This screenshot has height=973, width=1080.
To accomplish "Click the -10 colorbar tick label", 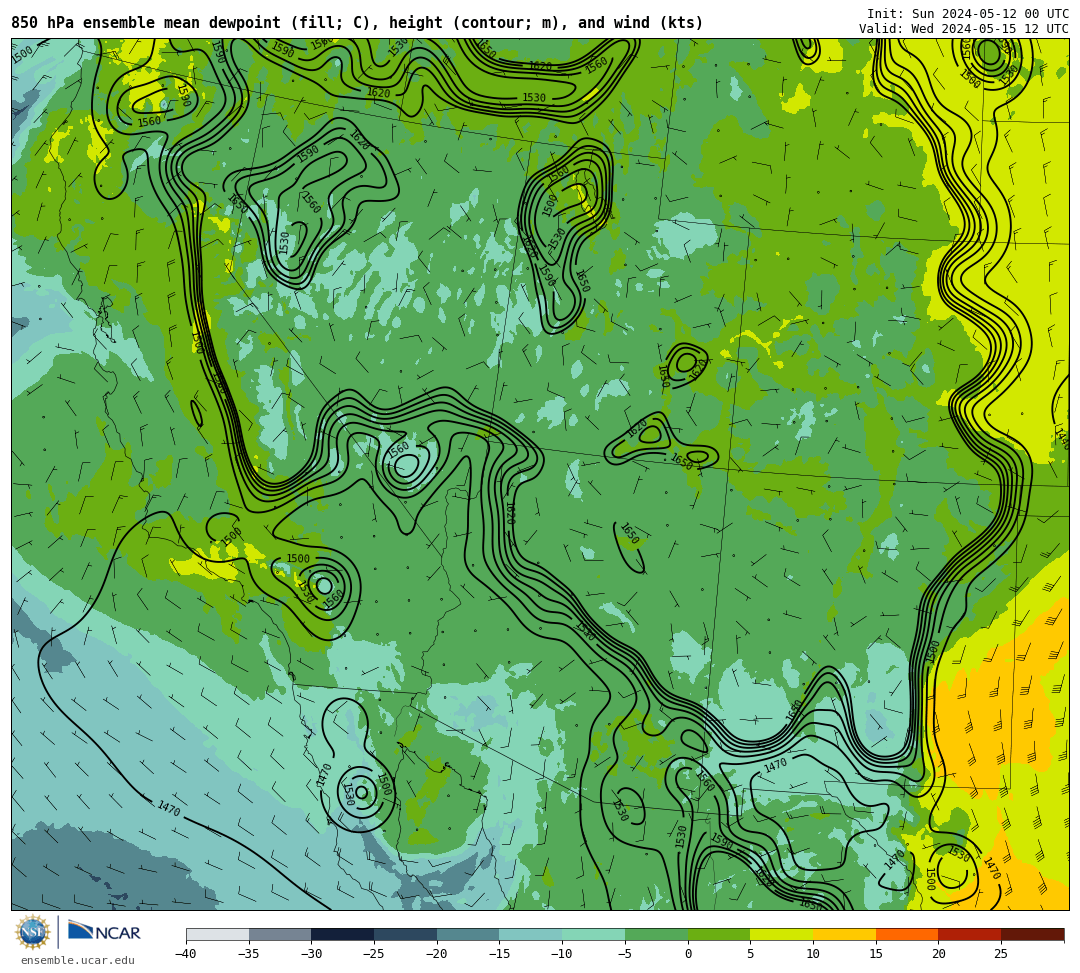I will point(561,954).
